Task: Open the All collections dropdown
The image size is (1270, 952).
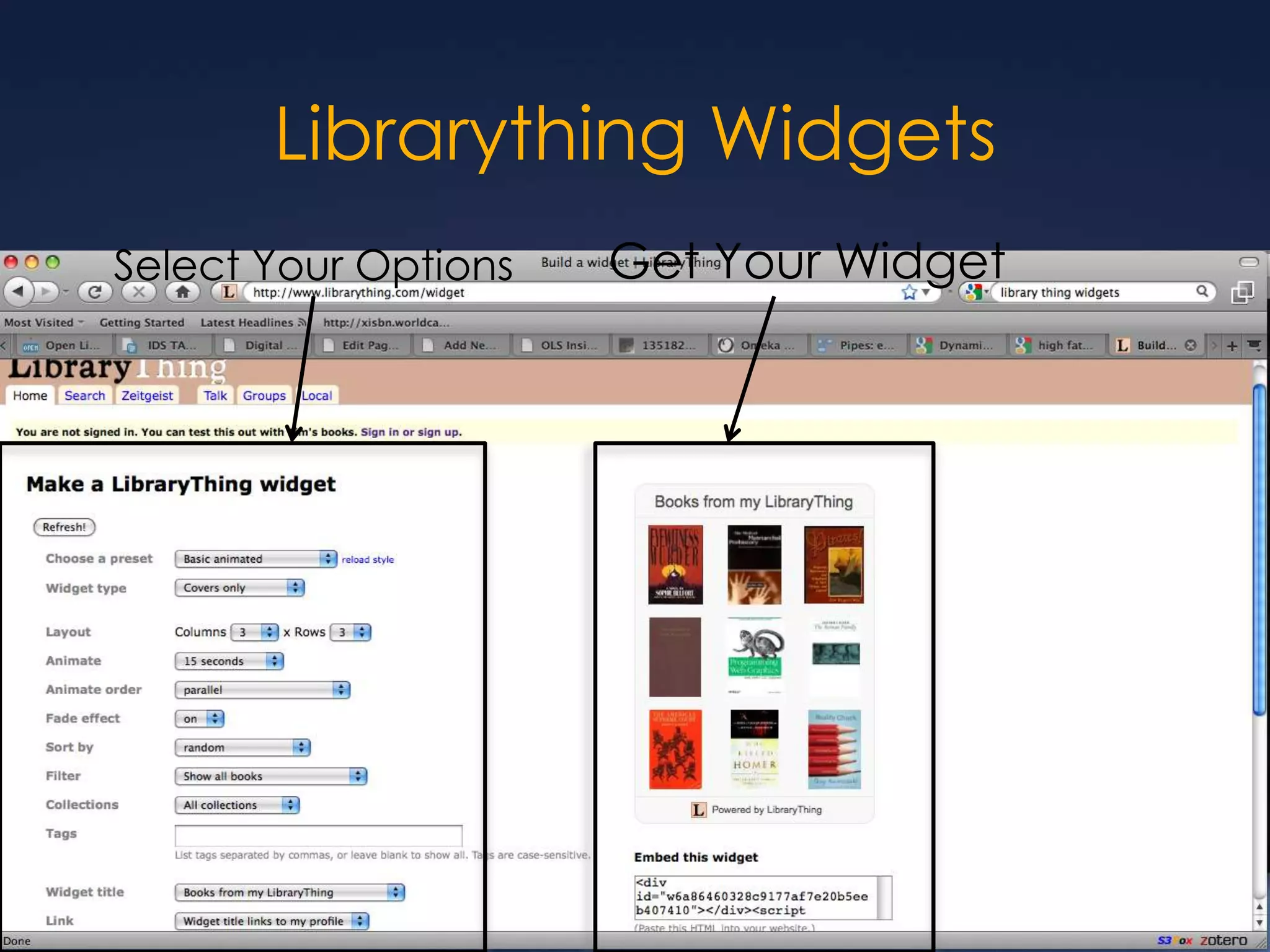Action: [237, 805]
